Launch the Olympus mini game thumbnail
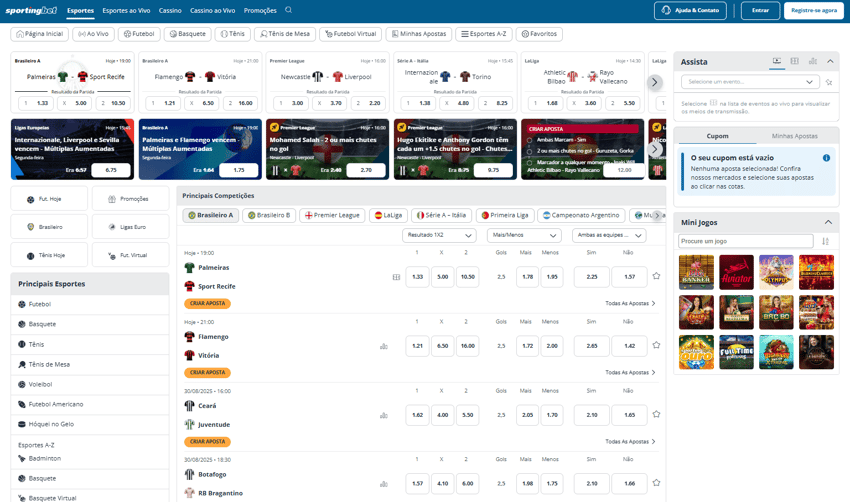Image resolution: width=850 pixels, height=502 pixels. 776,272
